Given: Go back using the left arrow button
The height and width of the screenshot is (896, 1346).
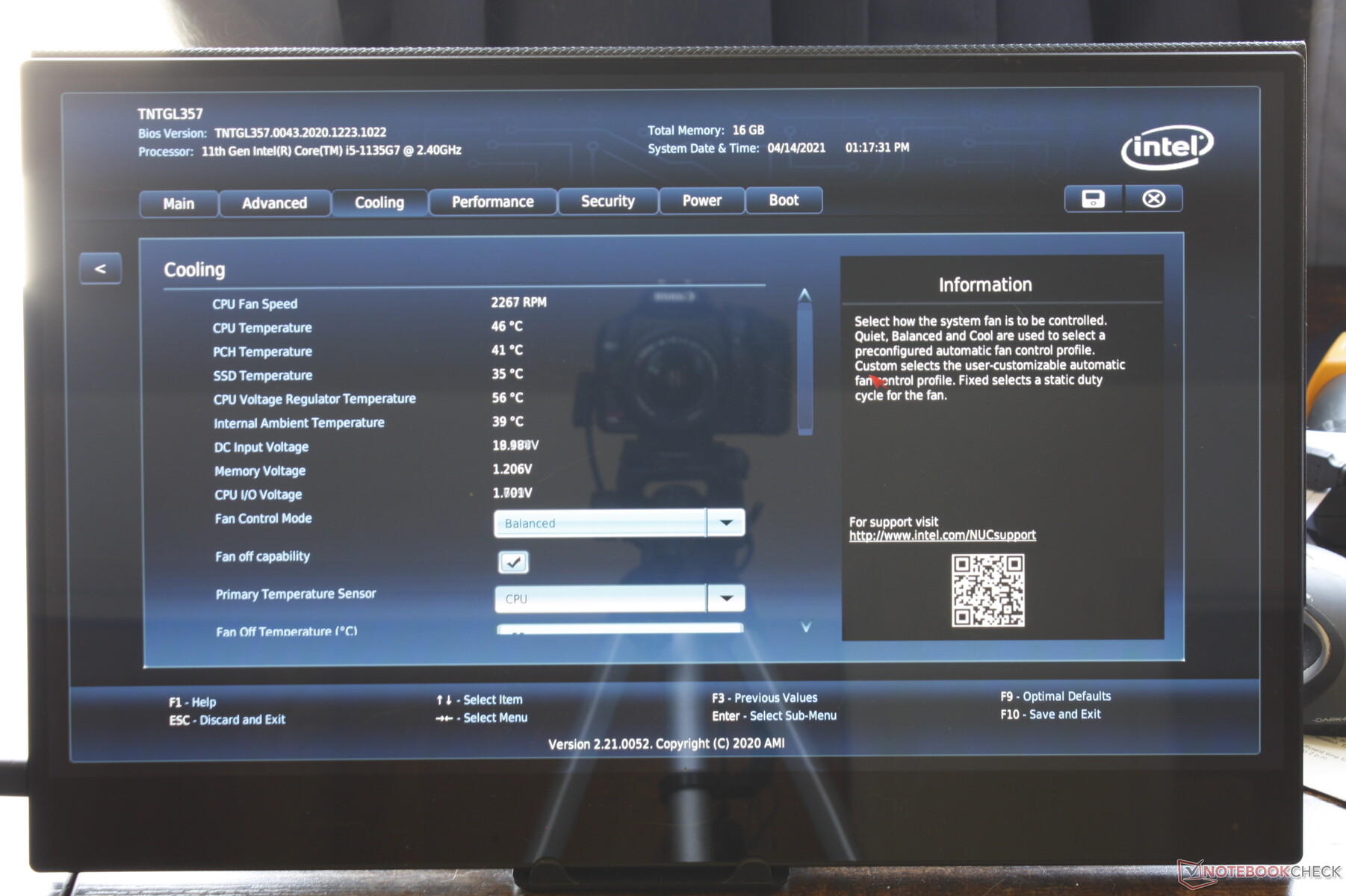Looking at the screenshot, I should click(x=100, y=269).
